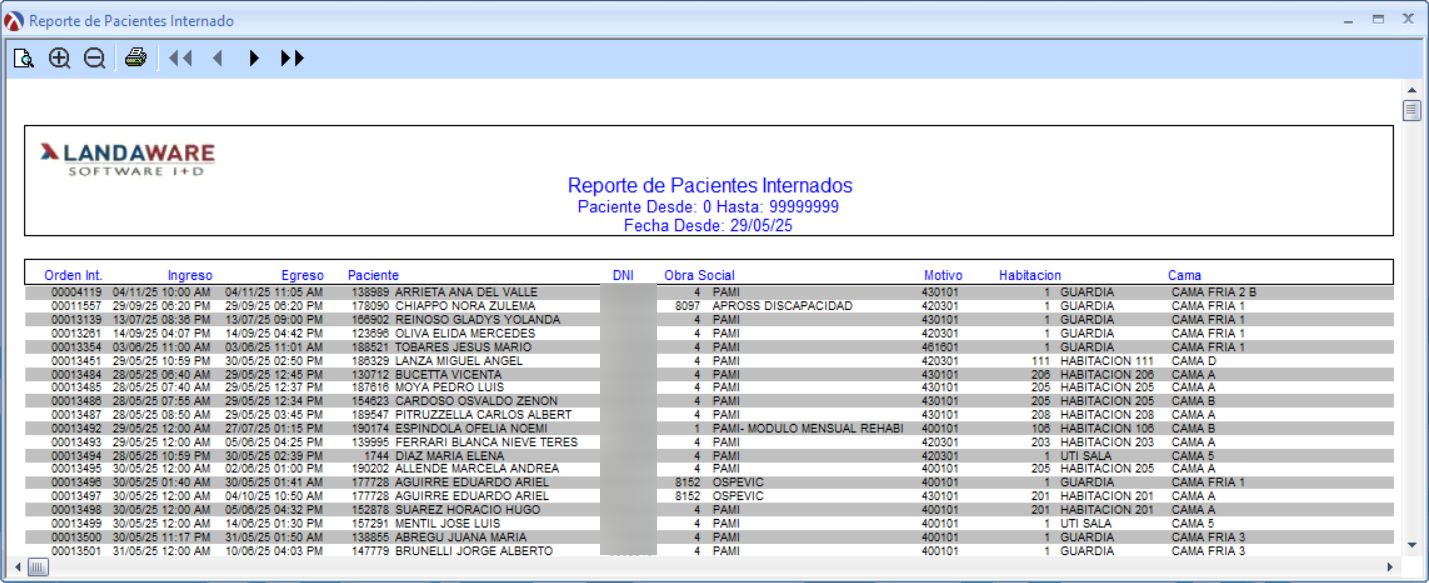Click the "CAMA D" cell
Image resolution: width=1429 pixels, height=583 pixels.
[x=1194, y=360]
